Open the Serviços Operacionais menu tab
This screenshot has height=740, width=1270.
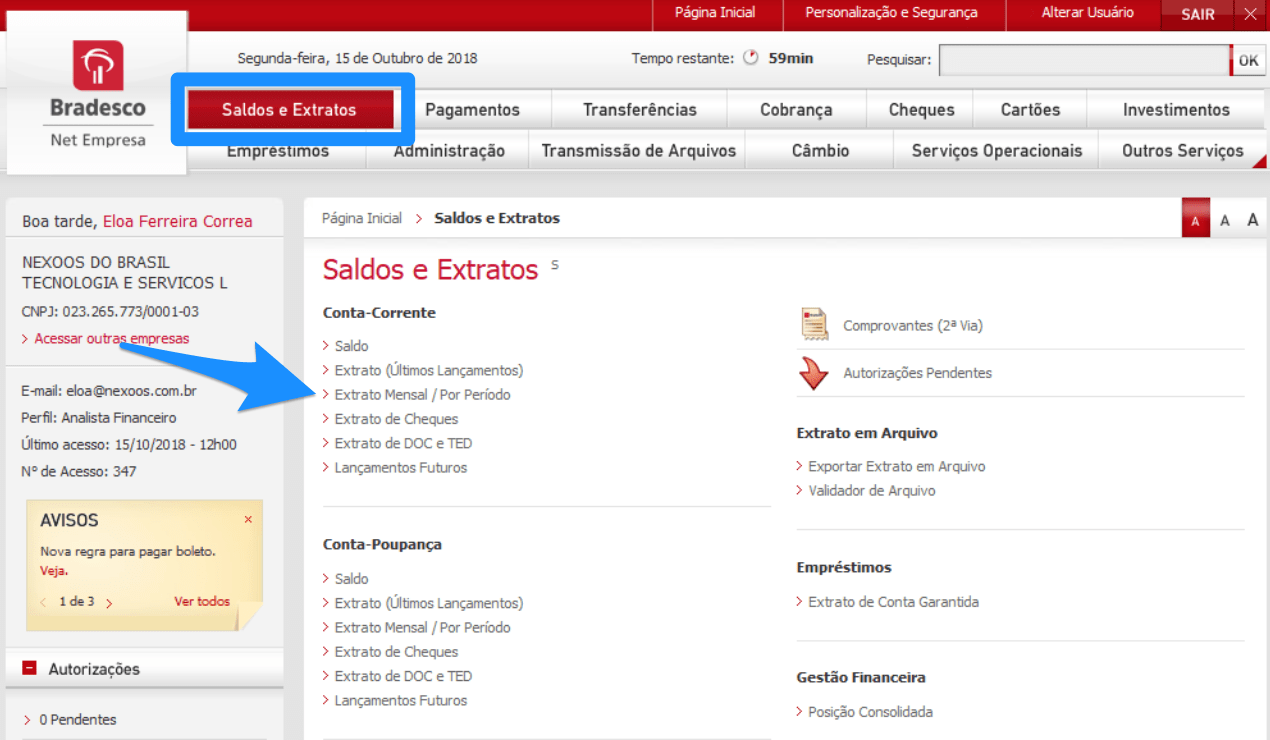click(996, 151)
